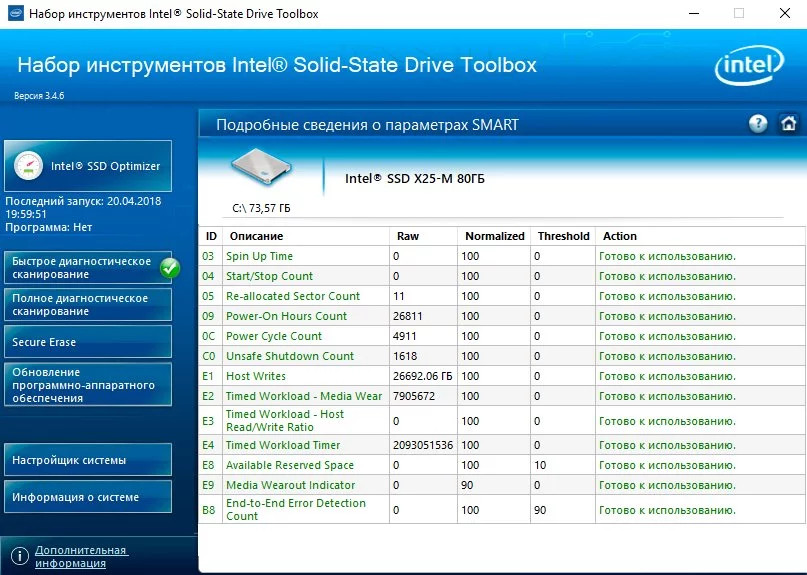The height and width of the screenshot is (575, 807).
Task: Click raw value 26811
Action: 408,316
